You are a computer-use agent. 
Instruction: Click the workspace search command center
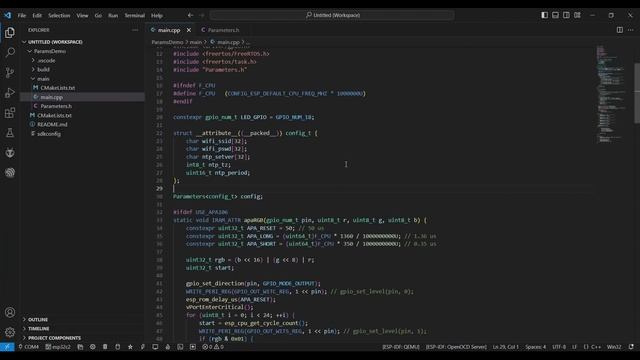click(332, 15)
